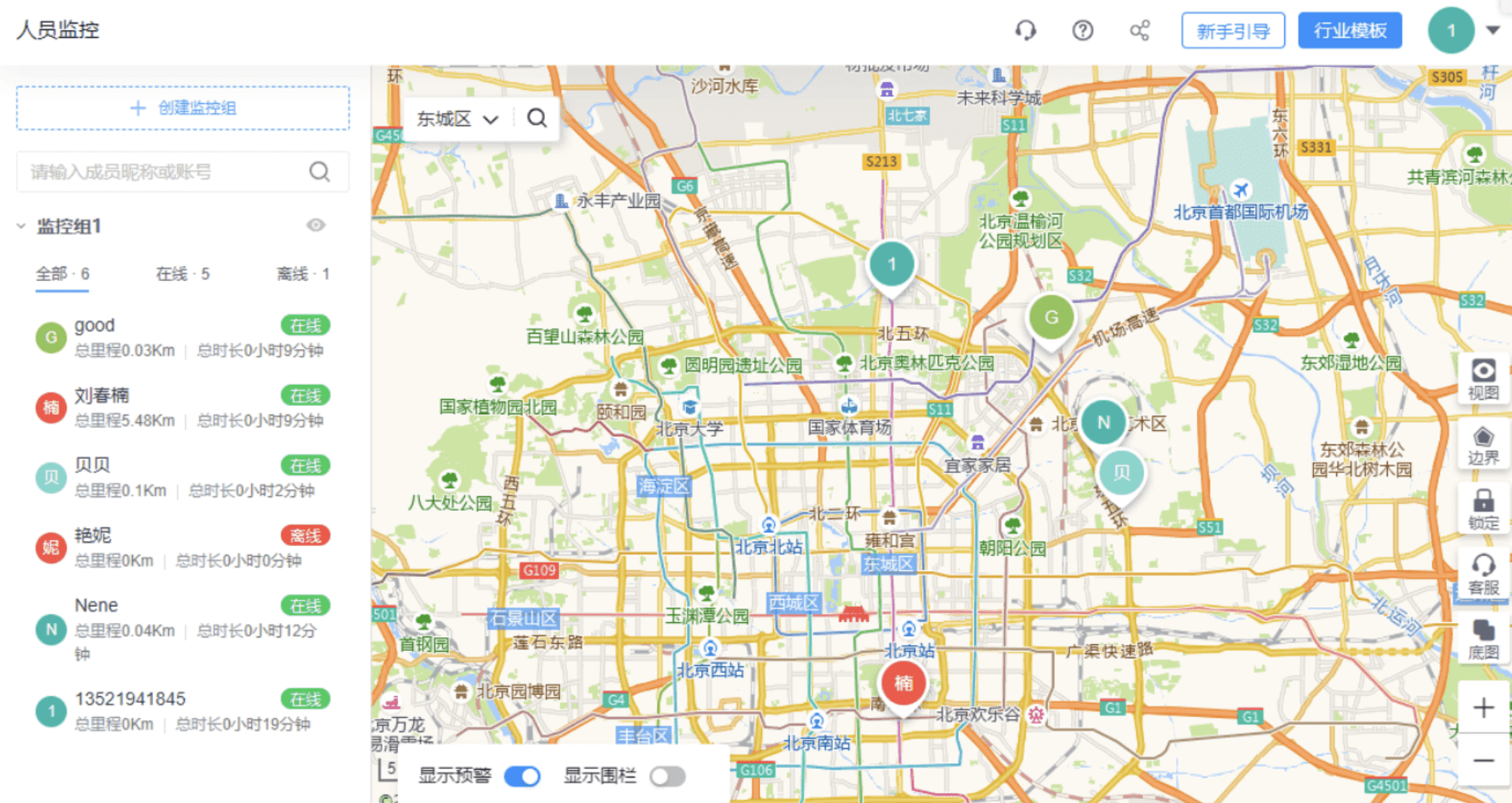Open the help question mark icon
This screenshot has height=803, width=1512.
click(x=1082, y=31)
